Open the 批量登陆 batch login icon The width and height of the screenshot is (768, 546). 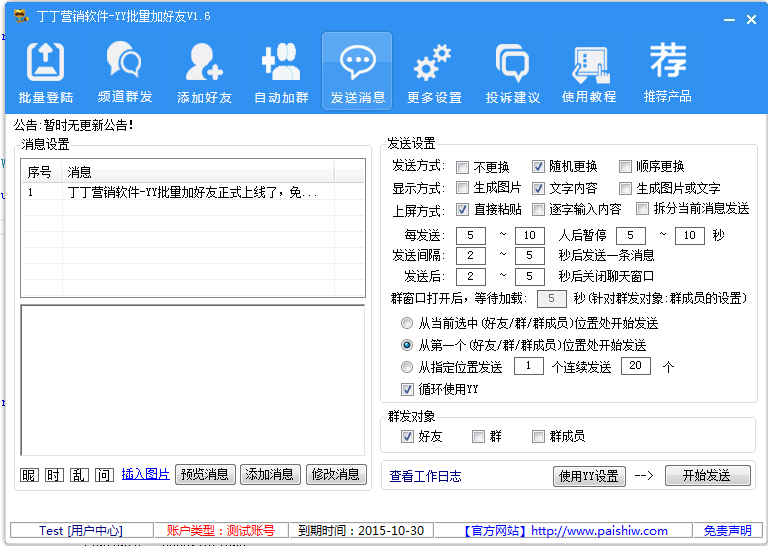point(46,72)
